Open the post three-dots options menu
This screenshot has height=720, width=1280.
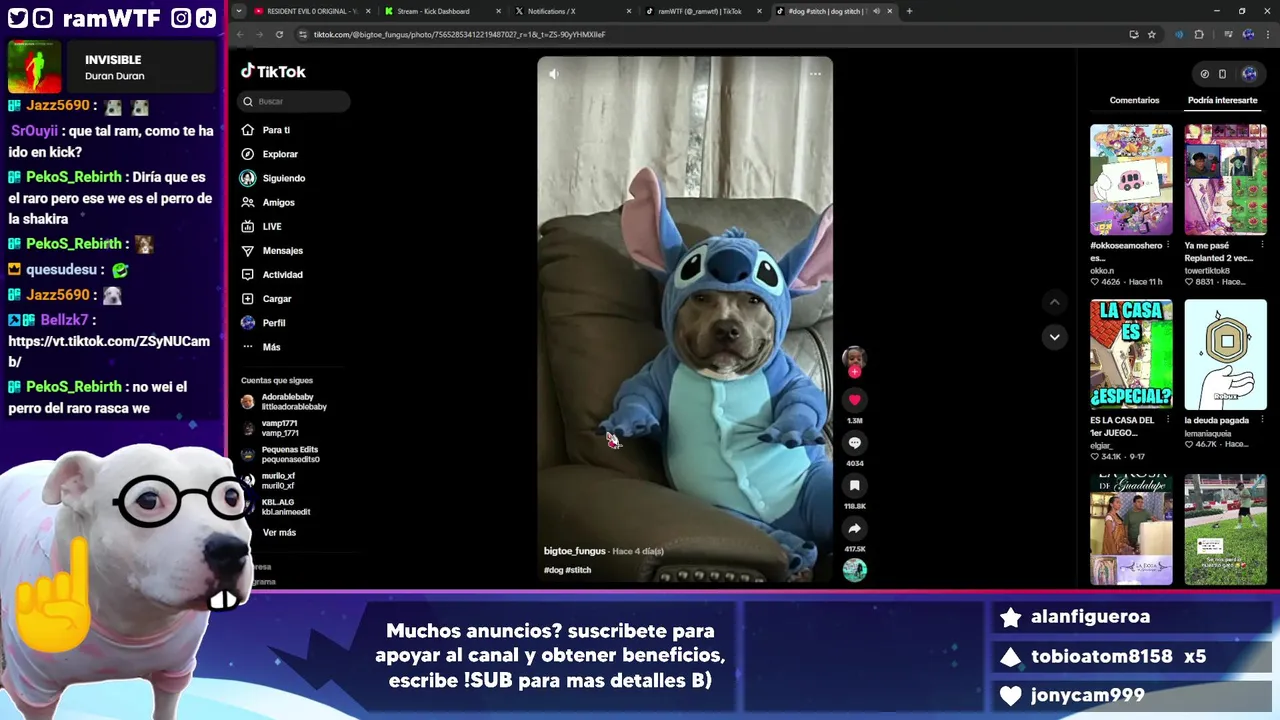[x=815, y=73]
